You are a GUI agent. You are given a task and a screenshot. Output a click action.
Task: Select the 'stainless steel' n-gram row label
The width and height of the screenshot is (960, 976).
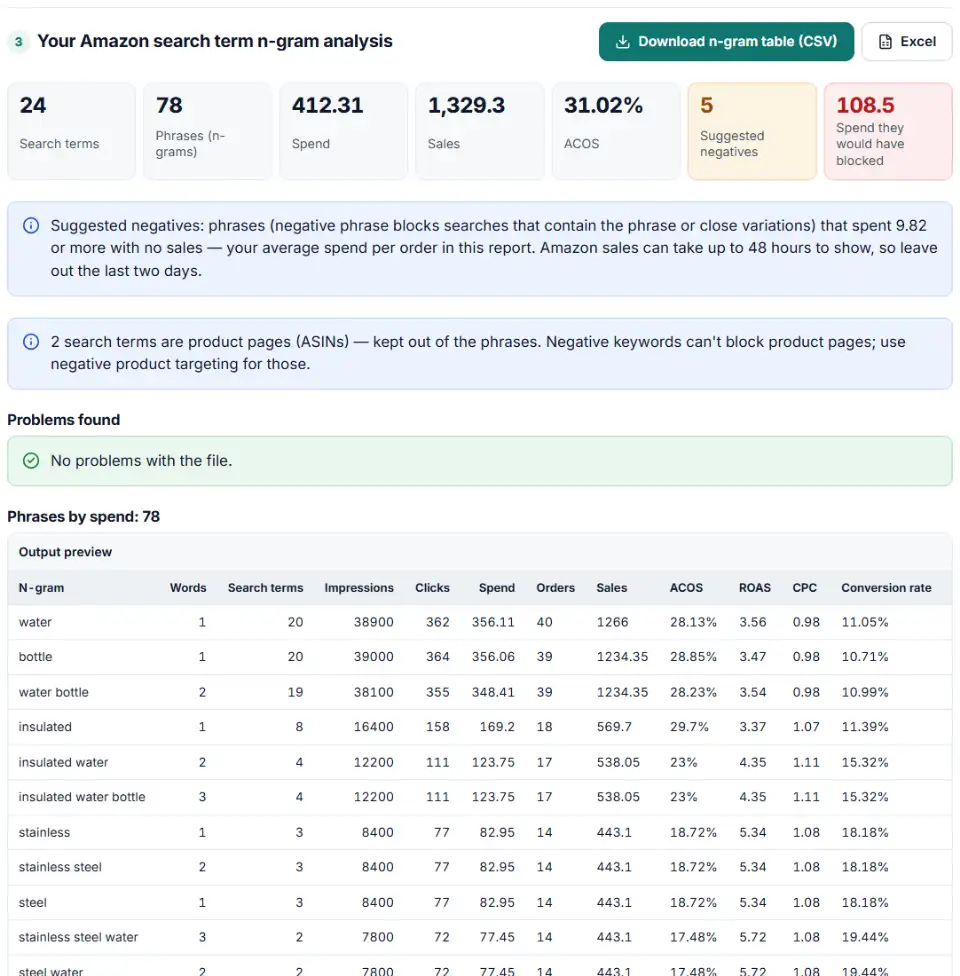(60, 866)
